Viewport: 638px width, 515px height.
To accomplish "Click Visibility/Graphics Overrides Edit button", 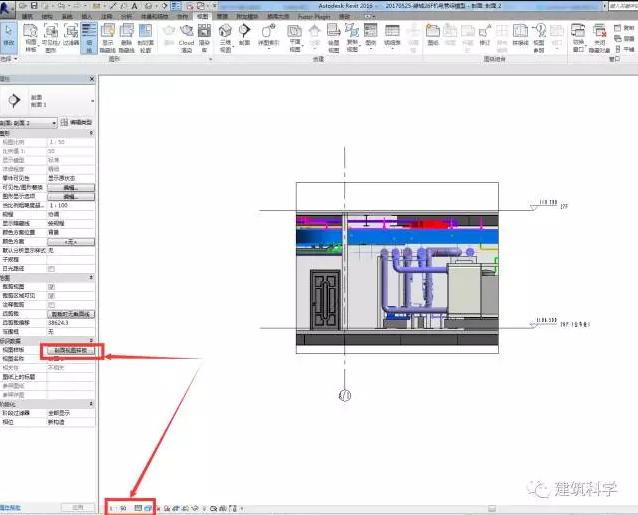I will [71, 188].
